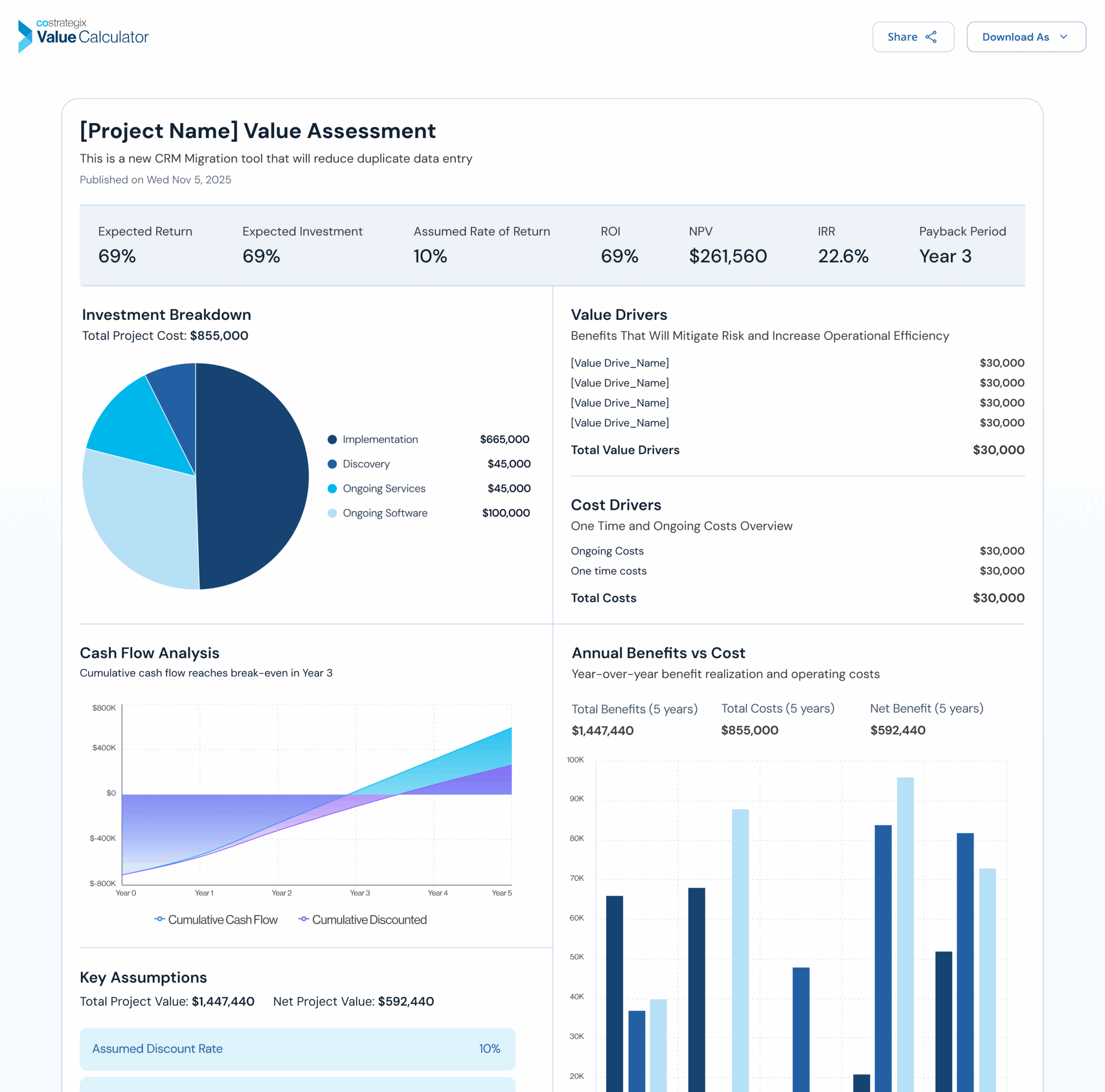Screen dimensions: 1105x1092
Task: Click the Ongoing Services legend dot
Action: (x=332, y=489)
